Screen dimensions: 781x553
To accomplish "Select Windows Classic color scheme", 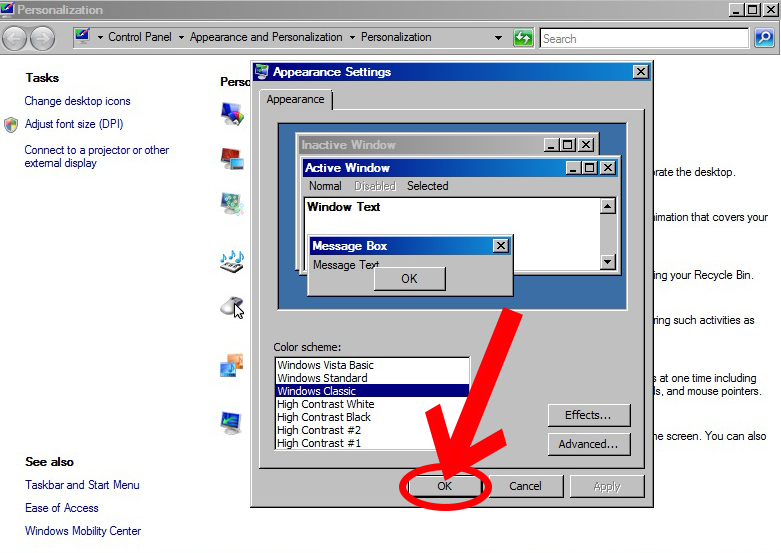I will point(372,391).
